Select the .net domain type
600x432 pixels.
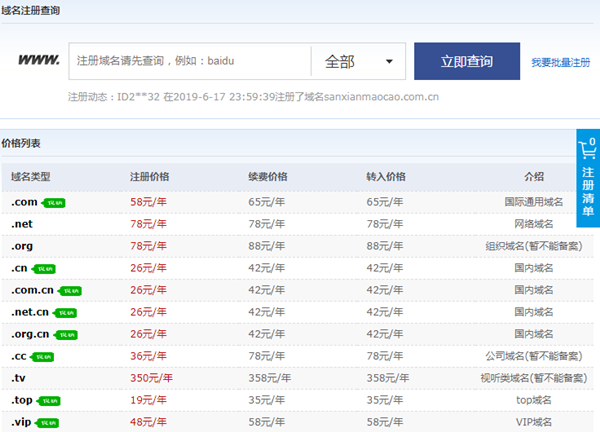pyautogui.click(x=22, y=224)
